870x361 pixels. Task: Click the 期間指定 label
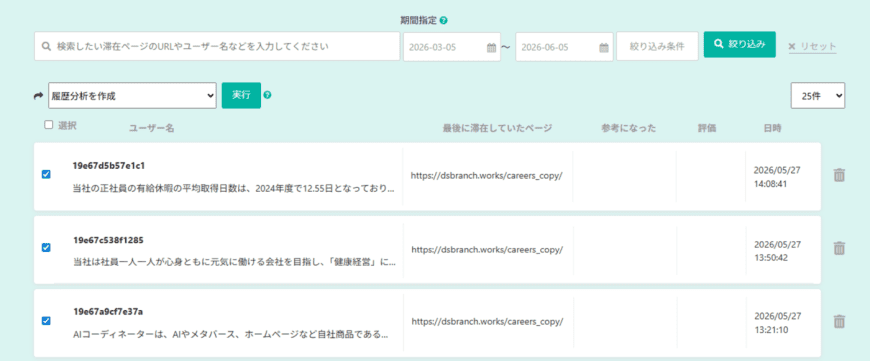pos(419,21)
